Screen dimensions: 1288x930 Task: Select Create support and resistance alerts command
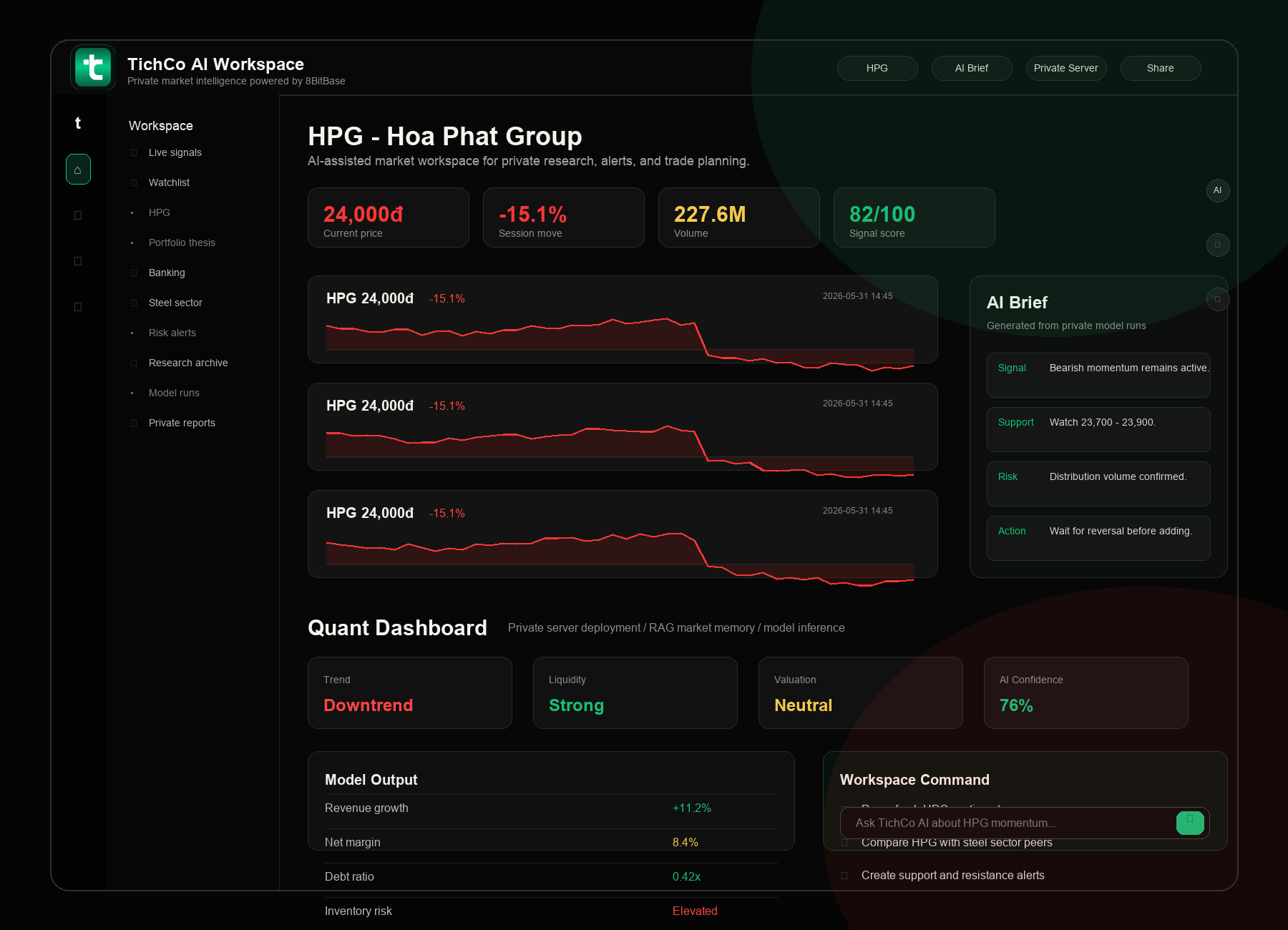click(x=953, y=876)
